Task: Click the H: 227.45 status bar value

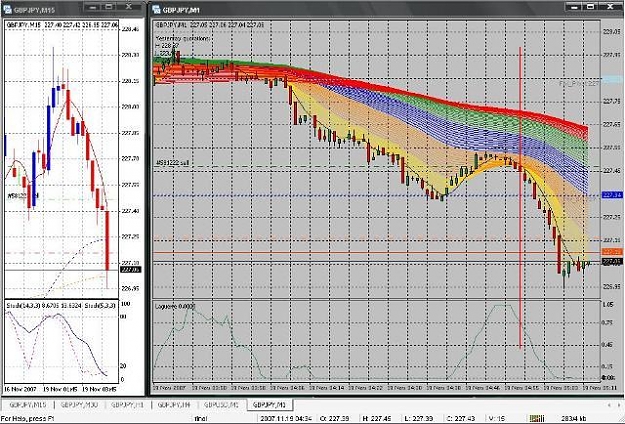Action: [377, 418]
